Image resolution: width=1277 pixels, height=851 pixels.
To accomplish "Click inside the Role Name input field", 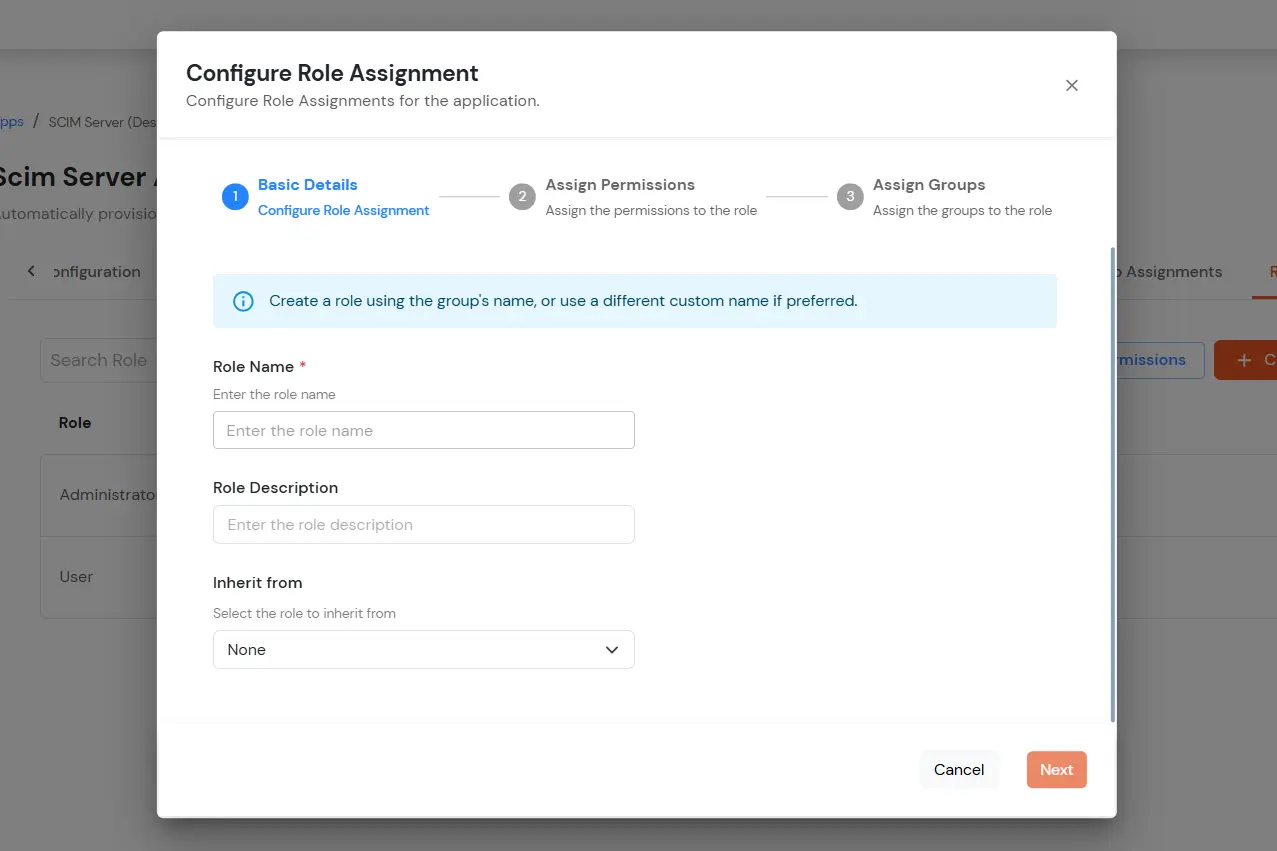I will point(423,429).
